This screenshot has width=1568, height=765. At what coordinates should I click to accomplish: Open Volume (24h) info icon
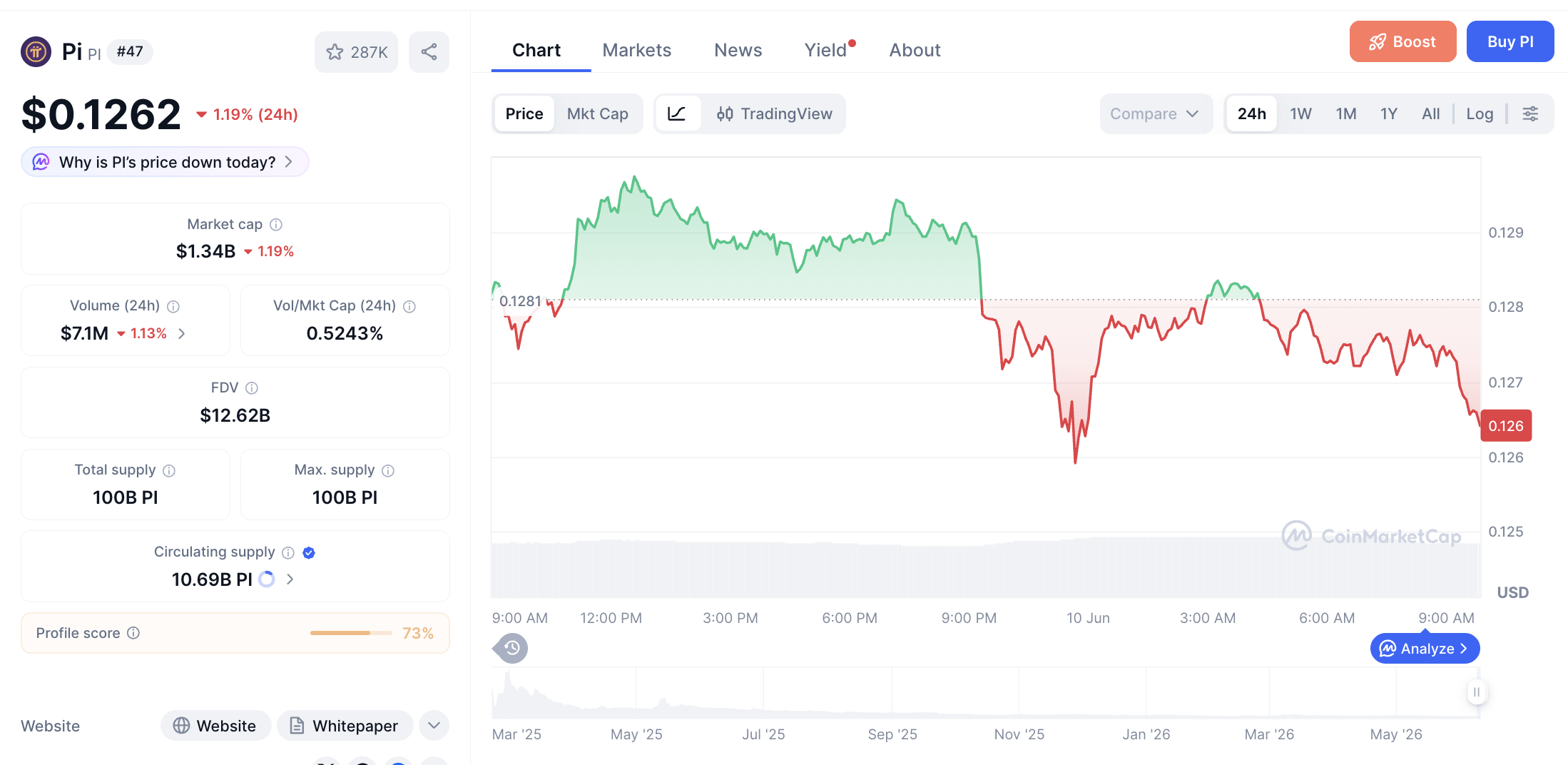point(173,306)
